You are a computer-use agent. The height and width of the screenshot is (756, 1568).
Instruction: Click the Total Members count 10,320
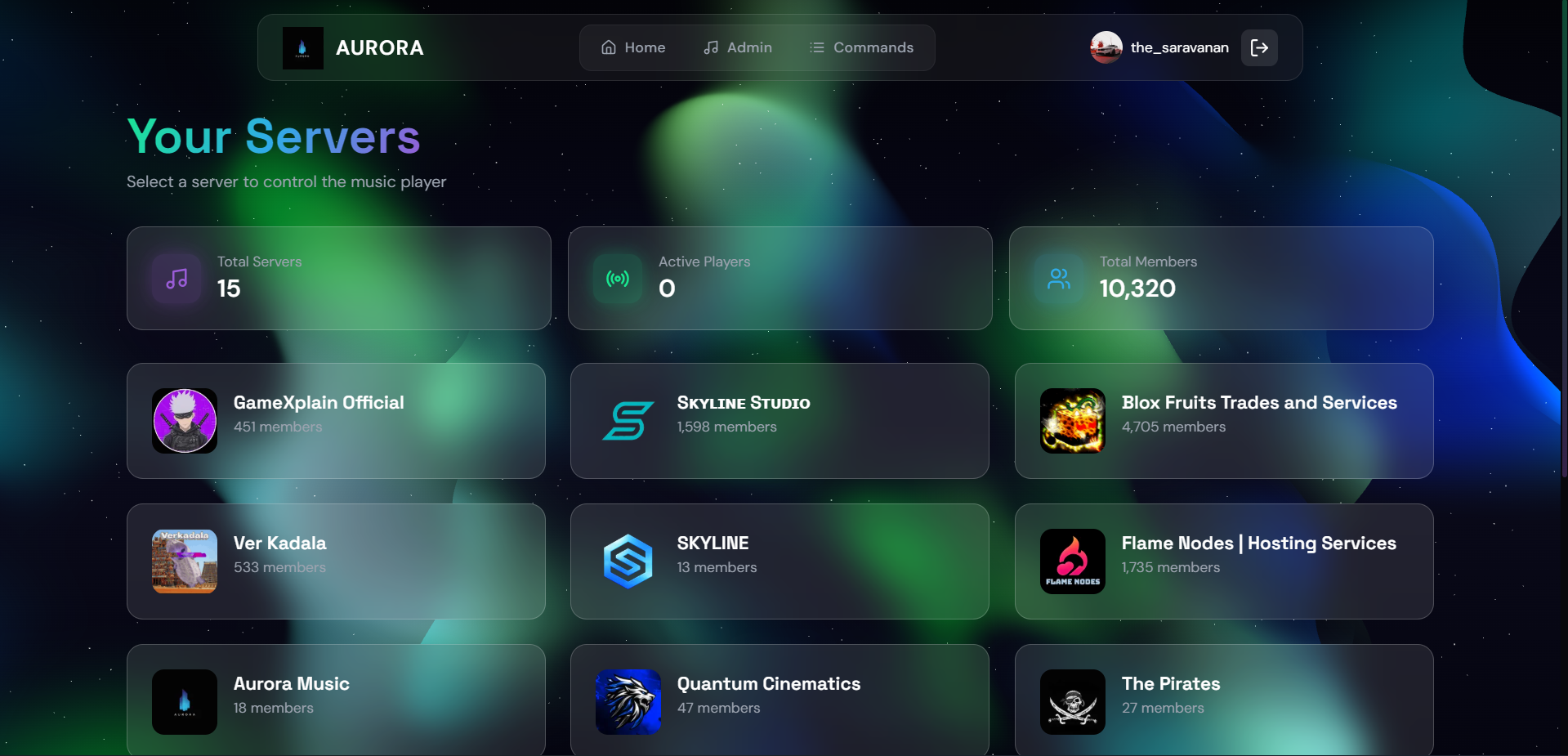[x=1137, y=289]
